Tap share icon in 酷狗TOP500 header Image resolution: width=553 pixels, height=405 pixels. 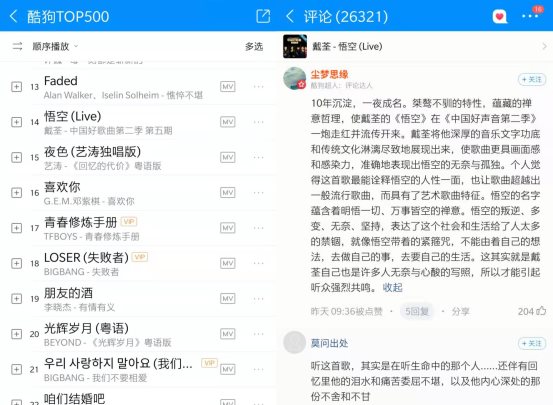tap(263, 16)
